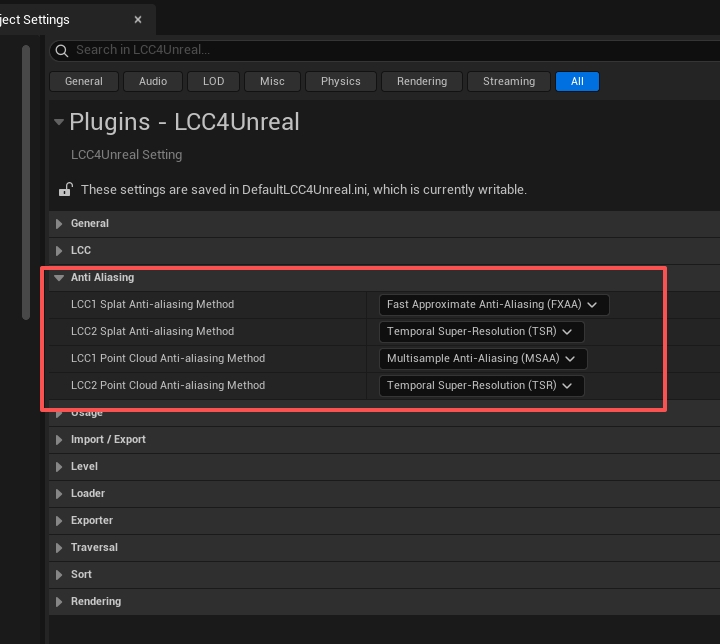This screenshot has width=720, height=644.
Task: Expand the Traversal section
Action: (59, 548)
